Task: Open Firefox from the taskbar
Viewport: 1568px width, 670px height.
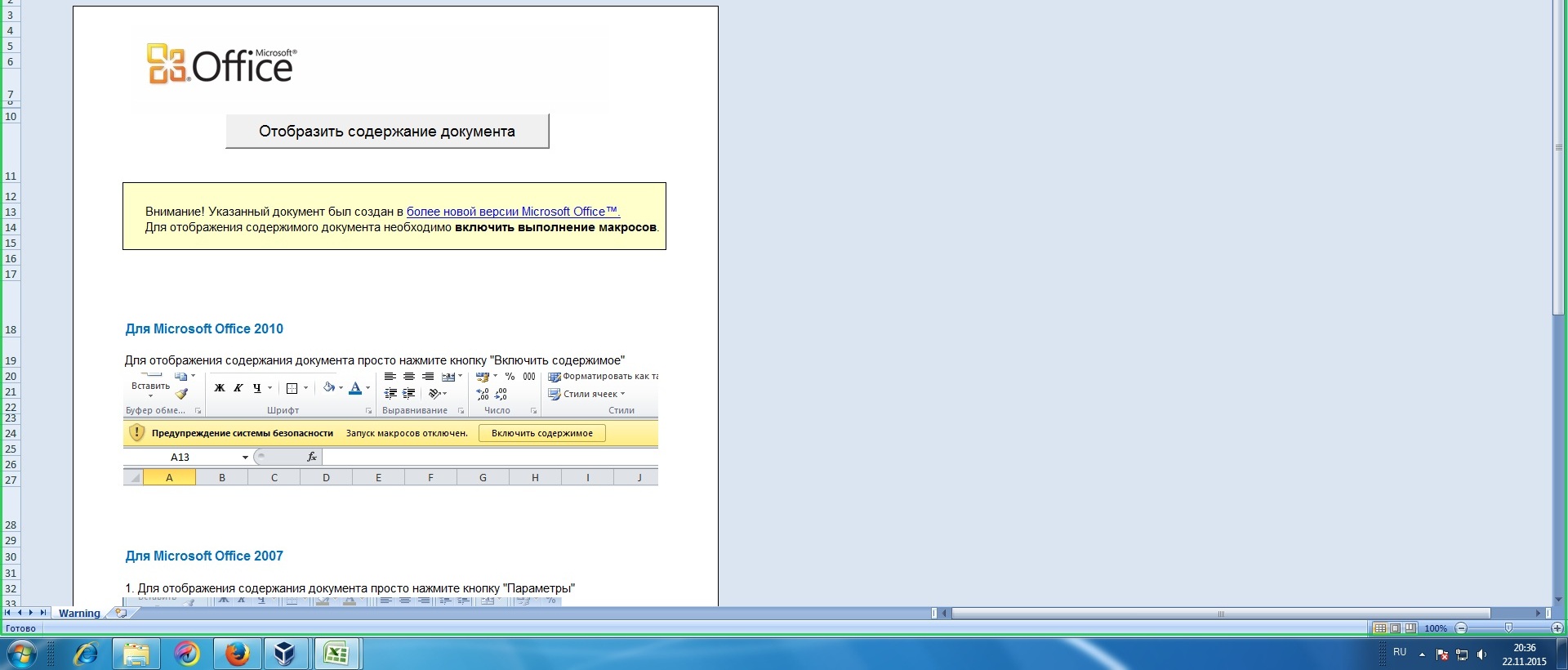Action: click(237, 654)
